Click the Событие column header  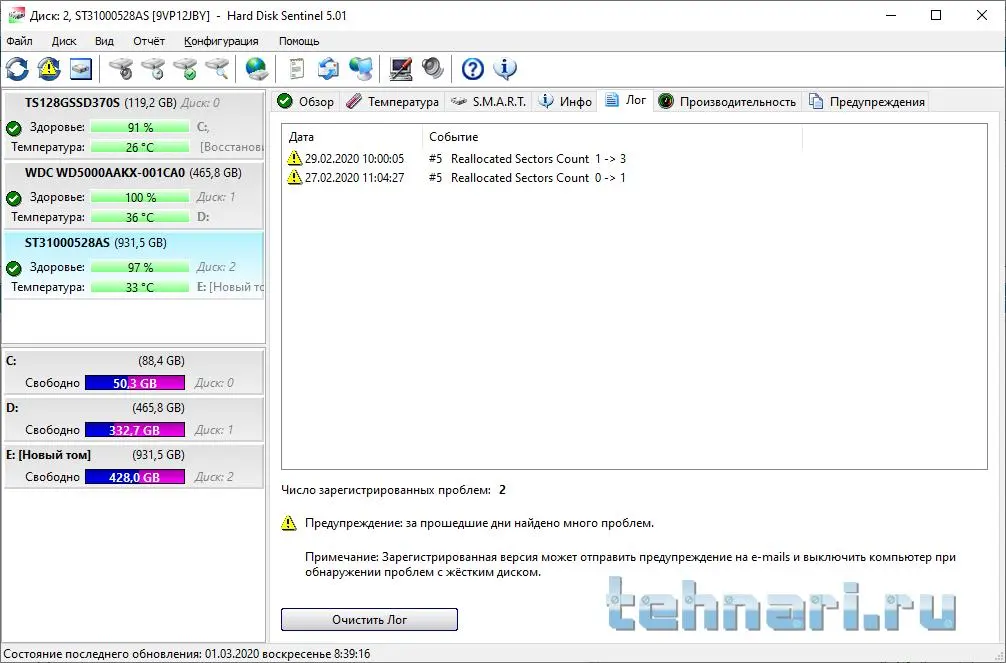click(612, 137)
